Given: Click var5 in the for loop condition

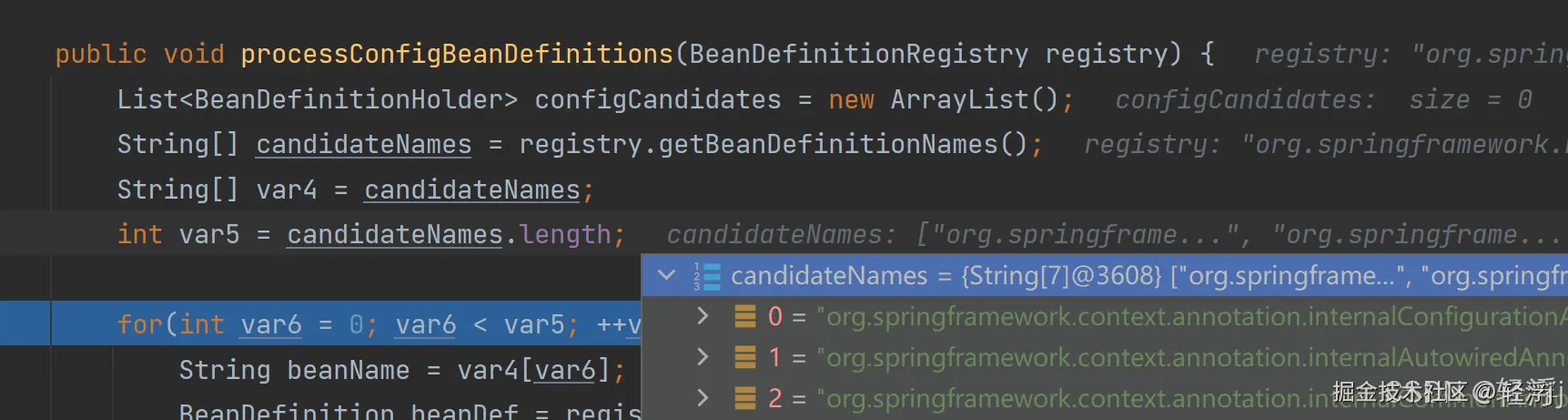Looking at the screenshot, I should pos(534,325).
